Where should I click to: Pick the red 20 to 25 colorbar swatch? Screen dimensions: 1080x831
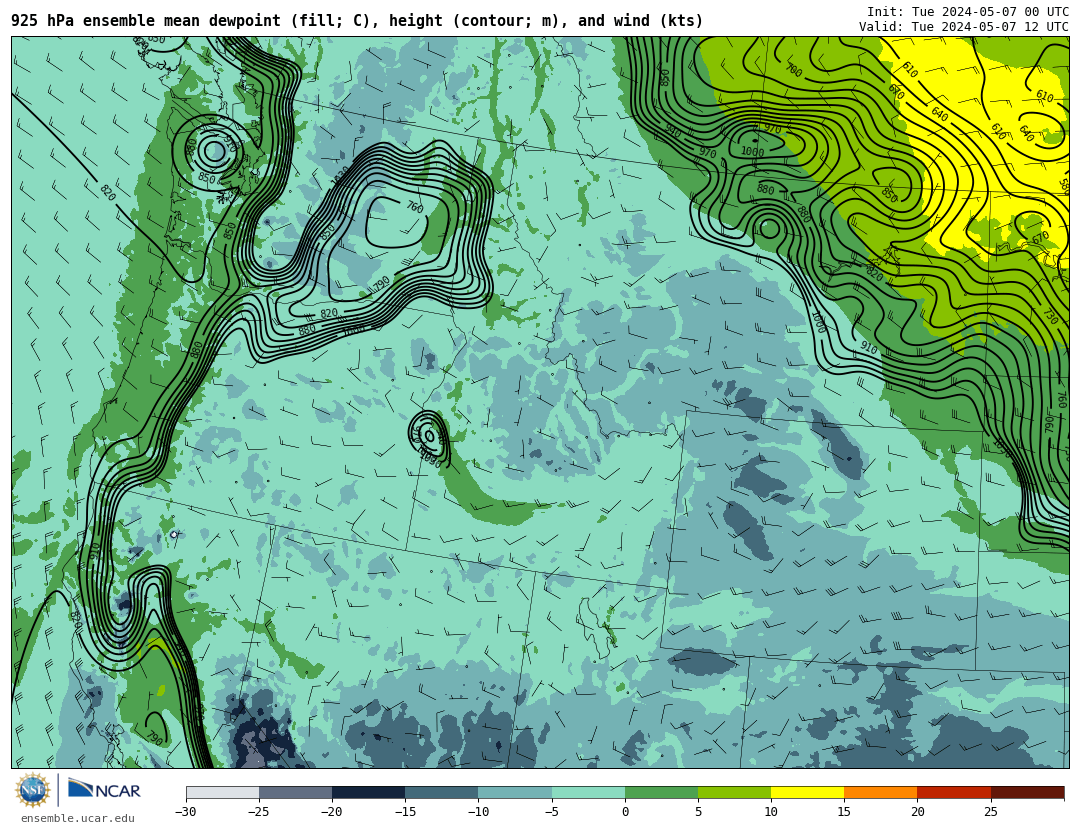[954, 792]
